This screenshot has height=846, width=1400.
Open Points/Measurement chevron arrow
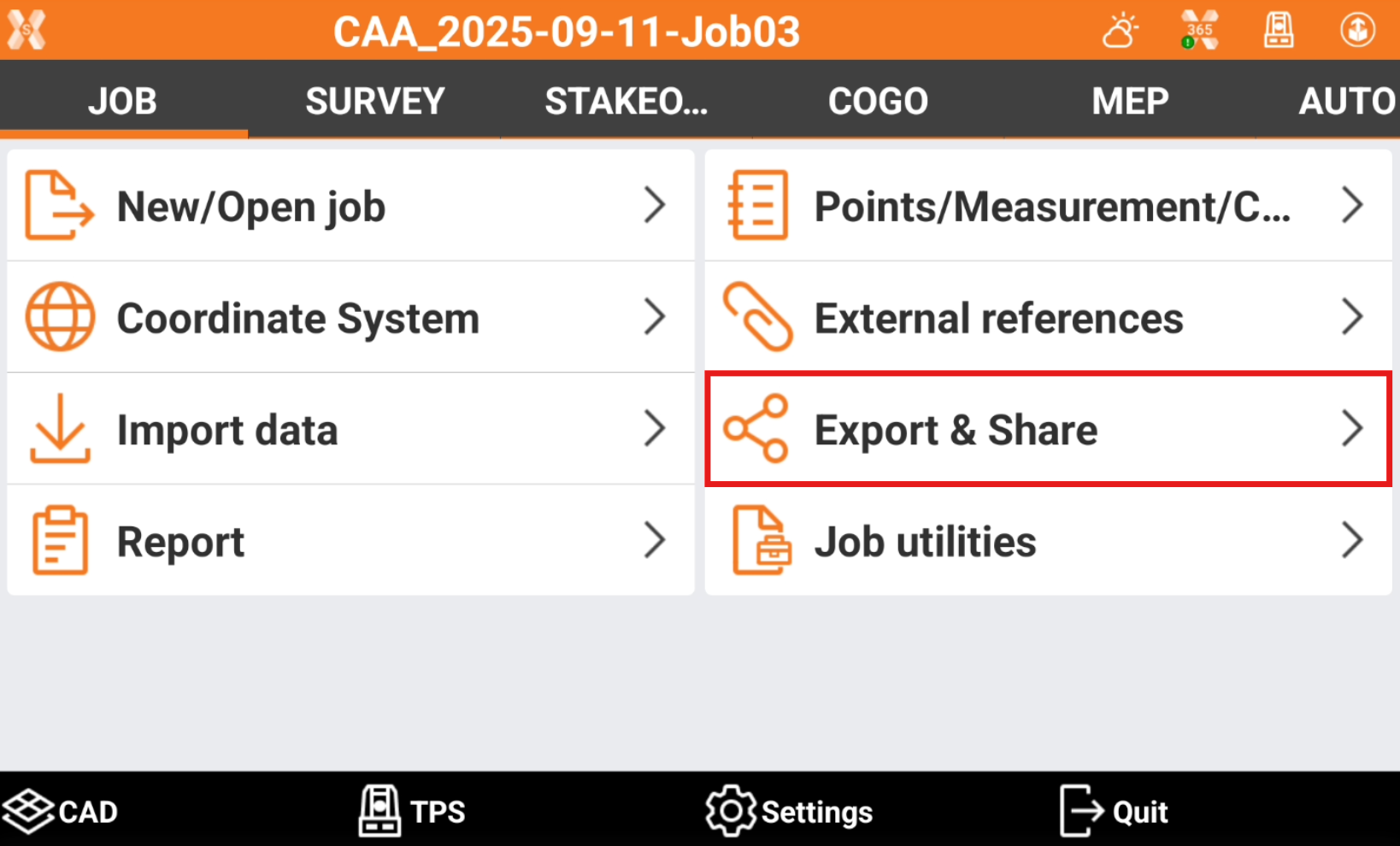[1352, 205]
